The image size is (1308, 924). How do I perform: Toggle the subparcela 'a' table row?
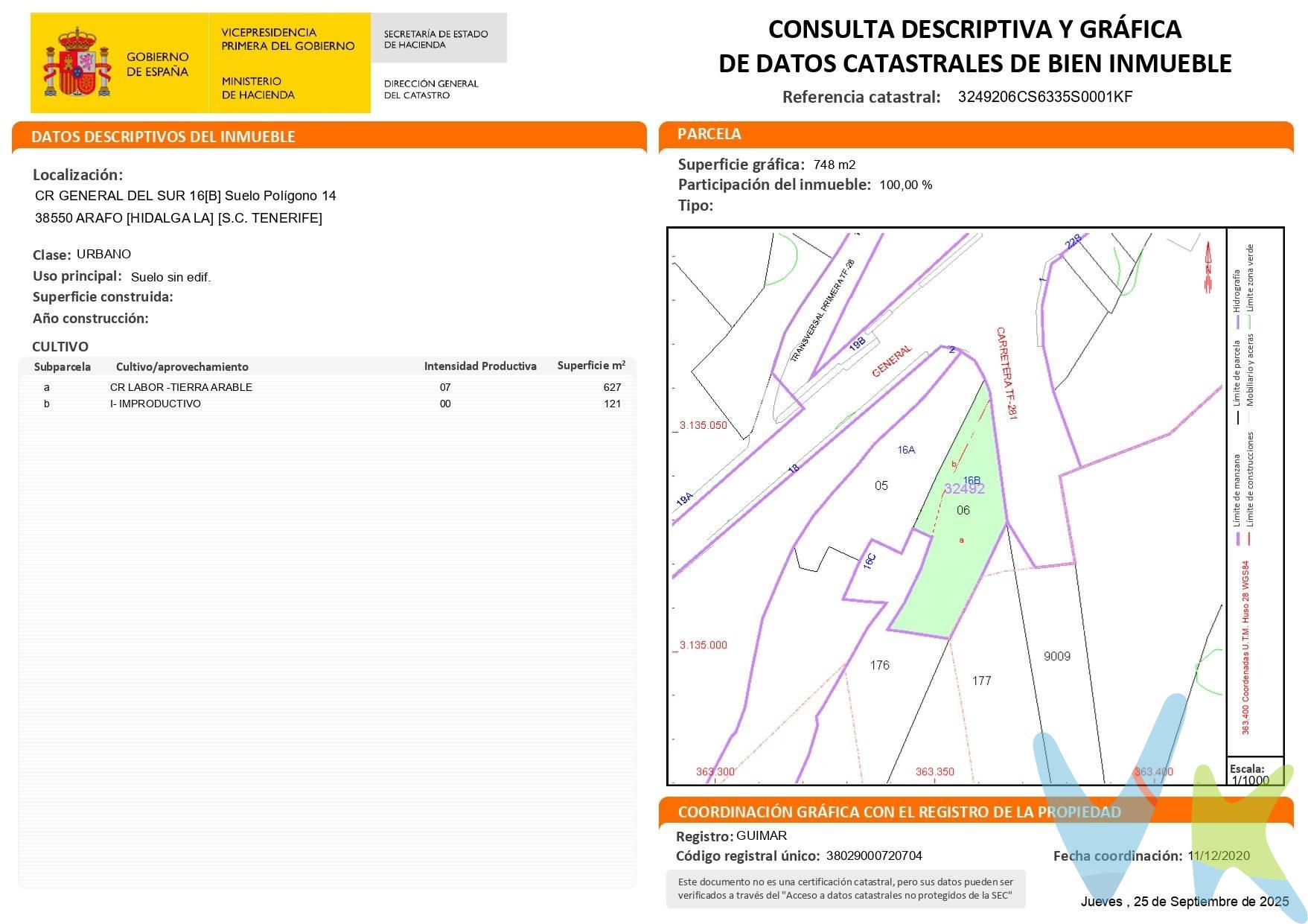click(x=328, y=387)
